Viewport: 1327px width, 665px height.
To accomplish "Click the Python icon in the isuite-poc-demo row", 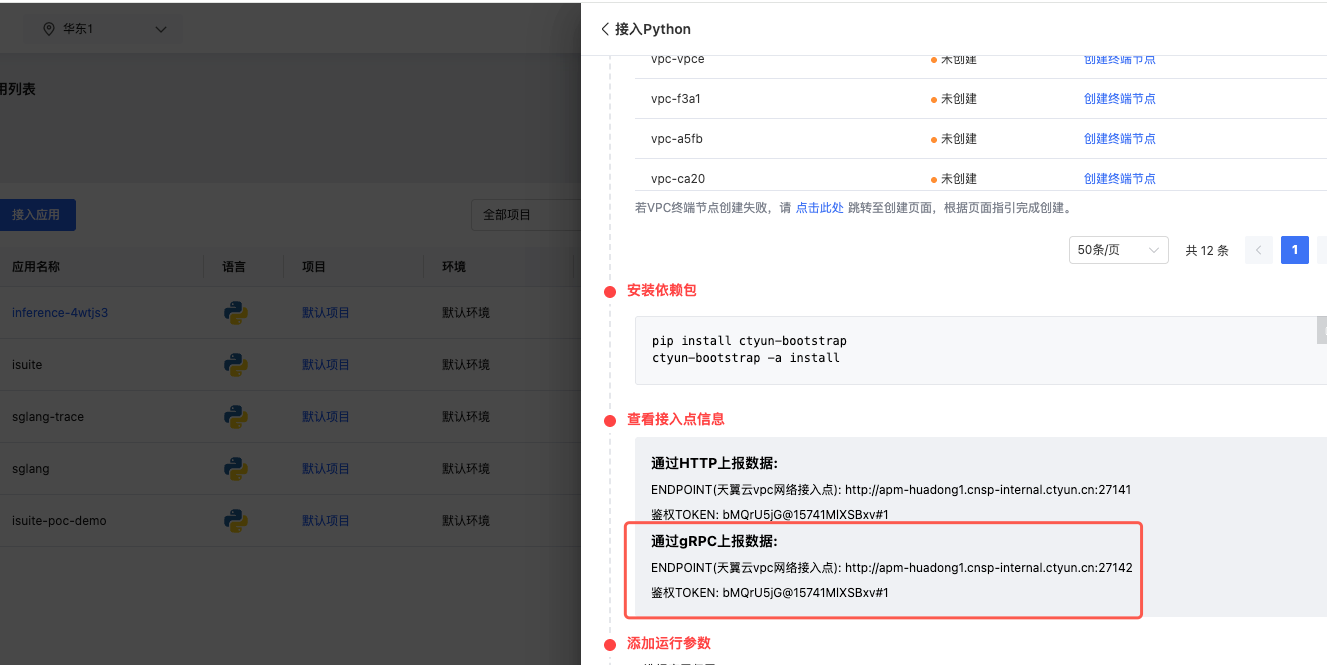I will pyautogui.click(x=236, y=521).
